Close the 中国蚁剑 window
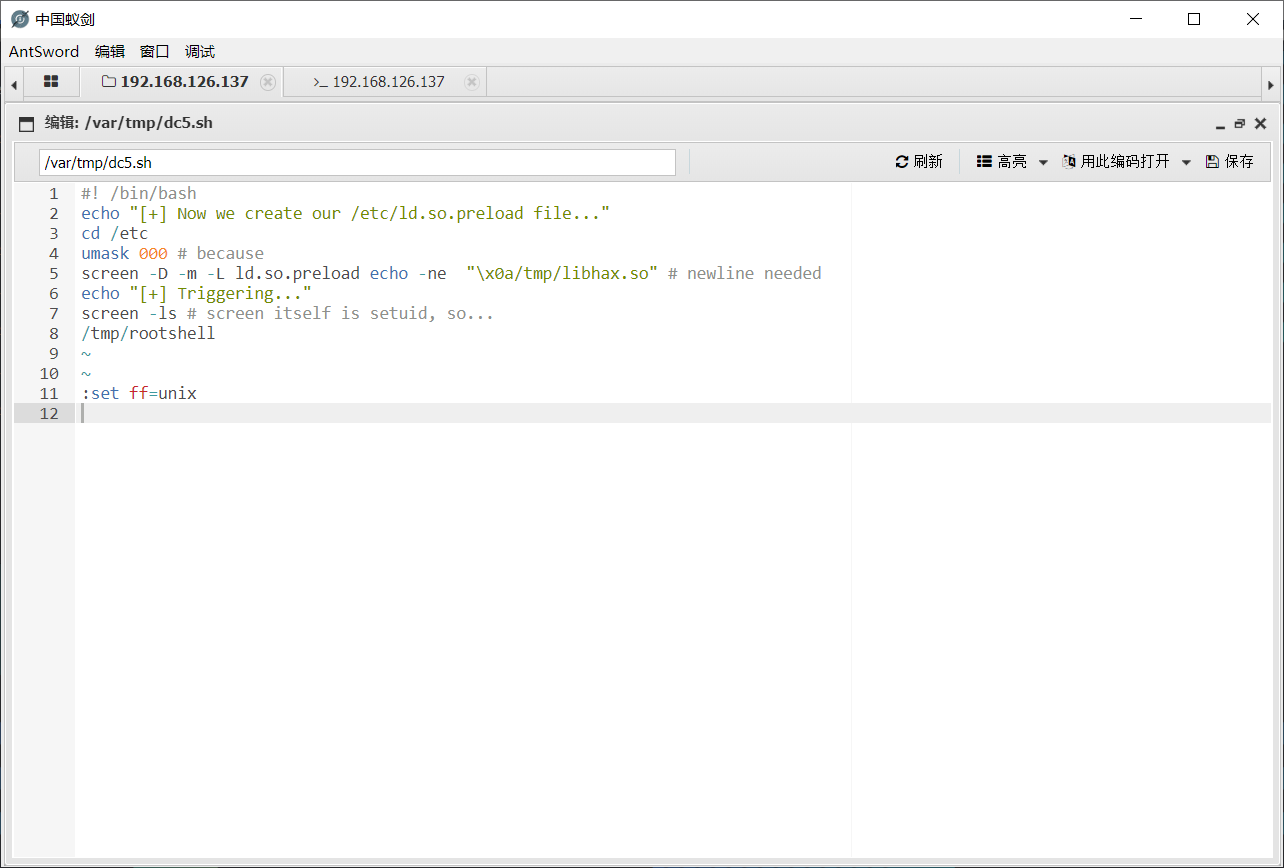 tap(1252, 19)
